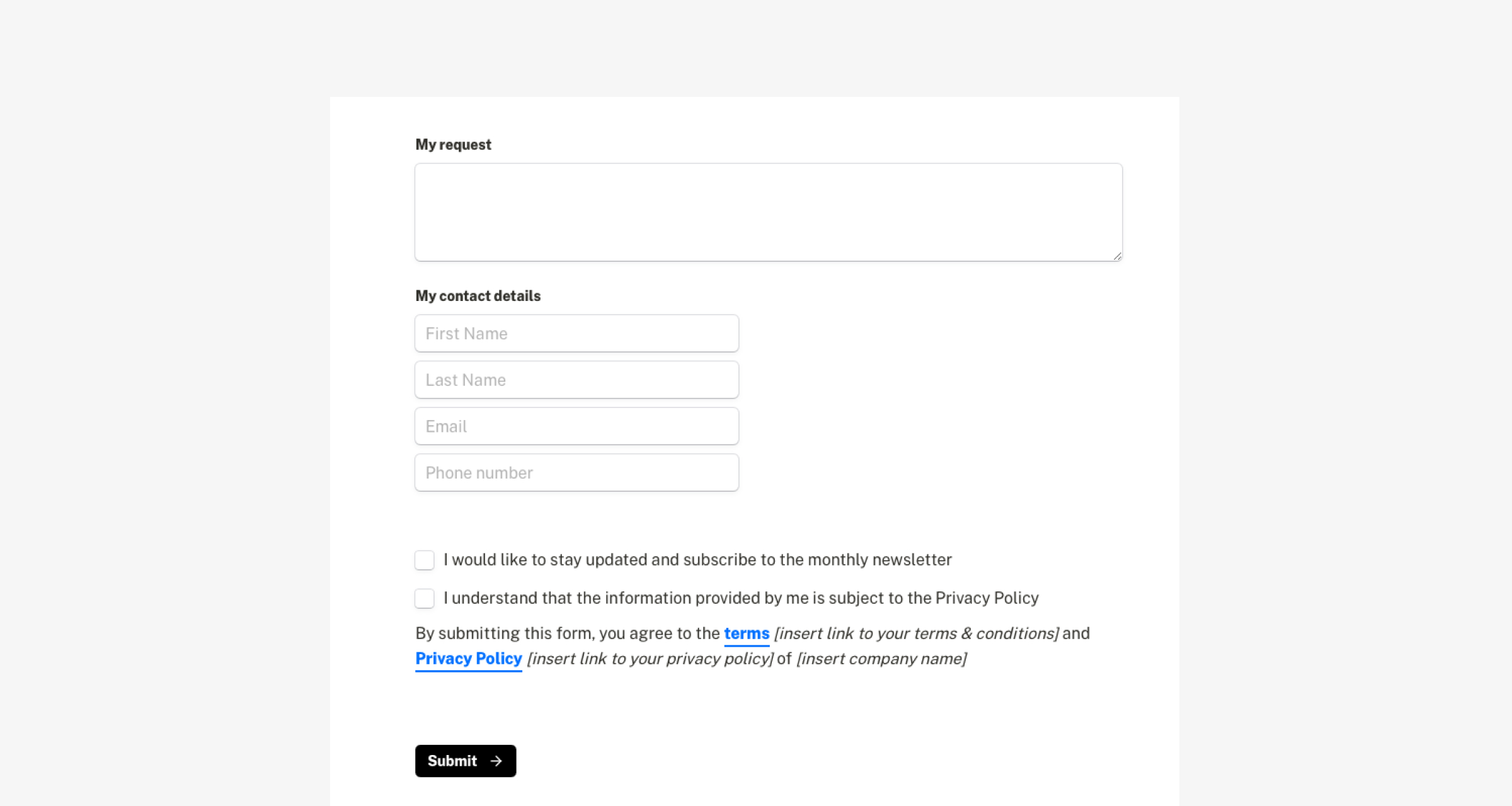Click the "insert company name" placeholder text
The image size is (1512, 806).
[x=881, y=659]
